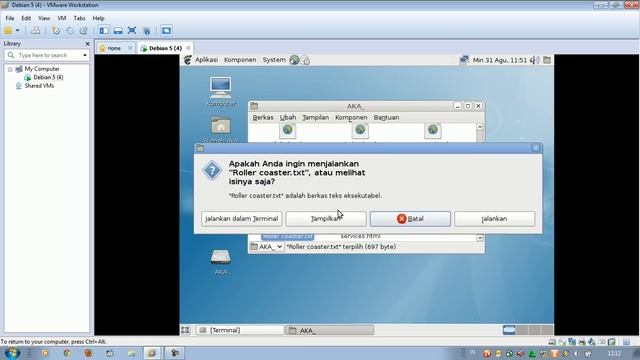Open the Aplikasi menu in GNOME panel
640x360 pixels.
coord(206,60)
